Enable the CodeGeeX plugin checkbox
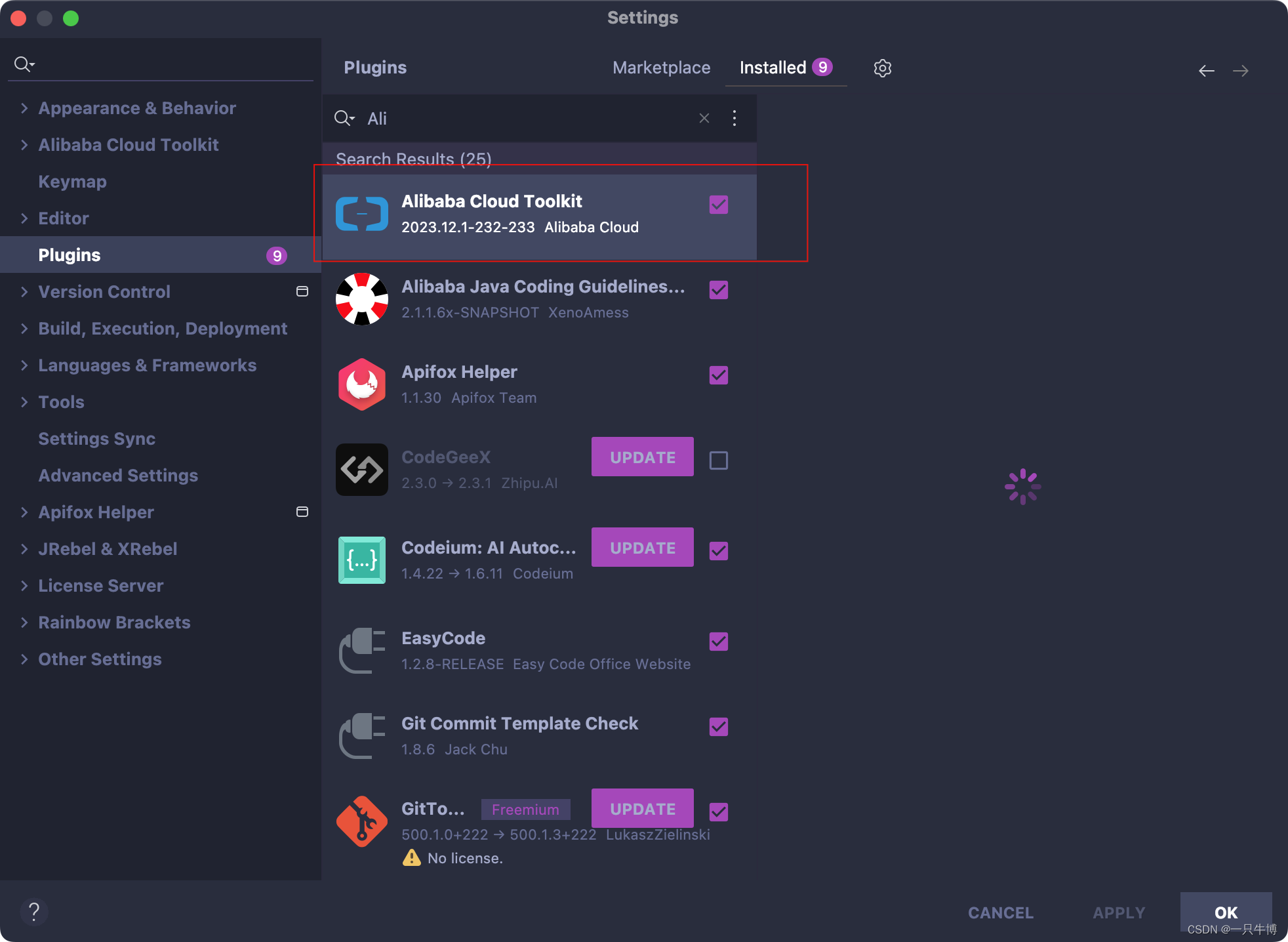The width and height of the screenshot is (1288, 942). tap(718, 461)
